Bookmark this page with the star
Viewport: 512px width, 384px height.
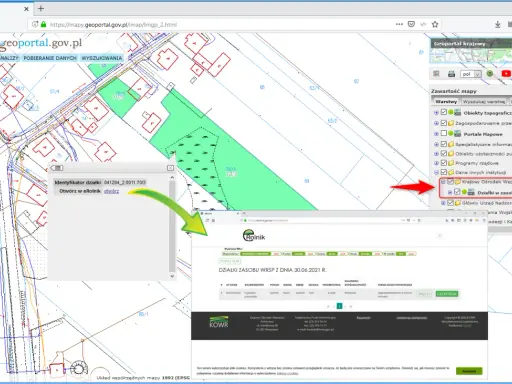click(x=435, y=24)
